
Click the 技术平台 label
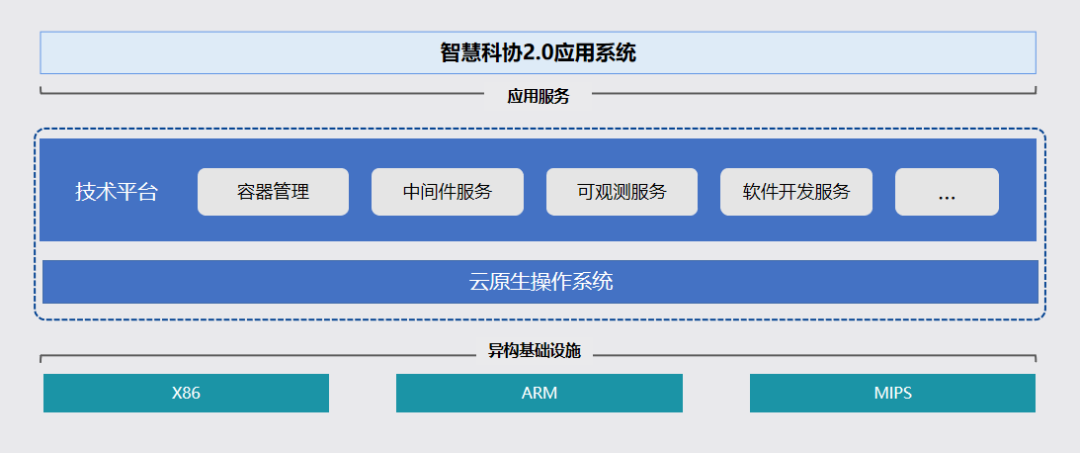[x=116, y=192]
